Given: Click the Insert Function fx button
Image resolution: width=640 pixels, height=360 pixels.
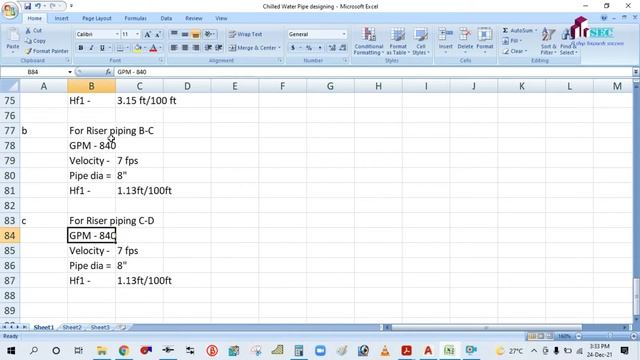Looking at the screenshot, I should coord(108,72).
